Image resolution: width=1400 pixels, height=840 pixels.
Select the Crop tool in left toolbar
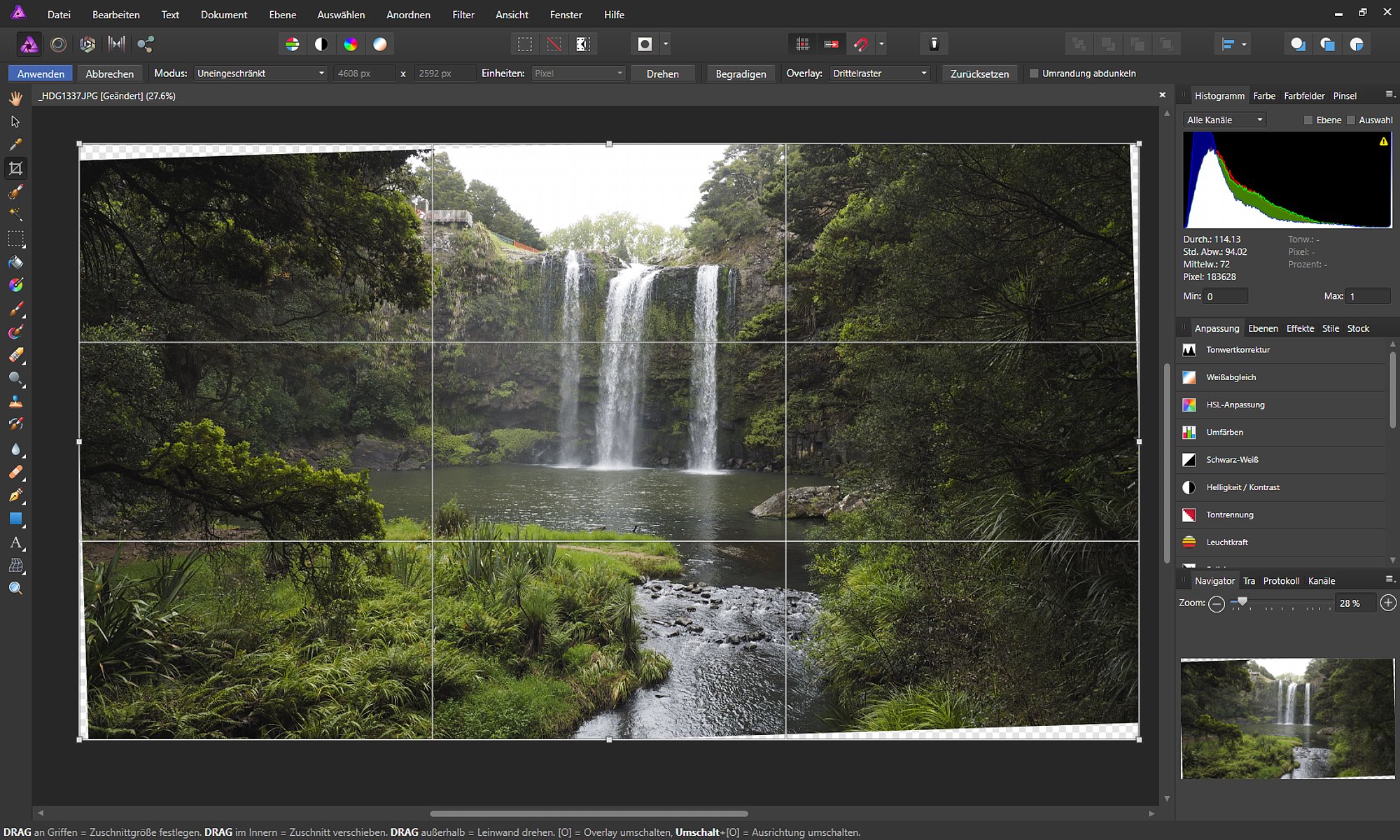tap(15, 168)
